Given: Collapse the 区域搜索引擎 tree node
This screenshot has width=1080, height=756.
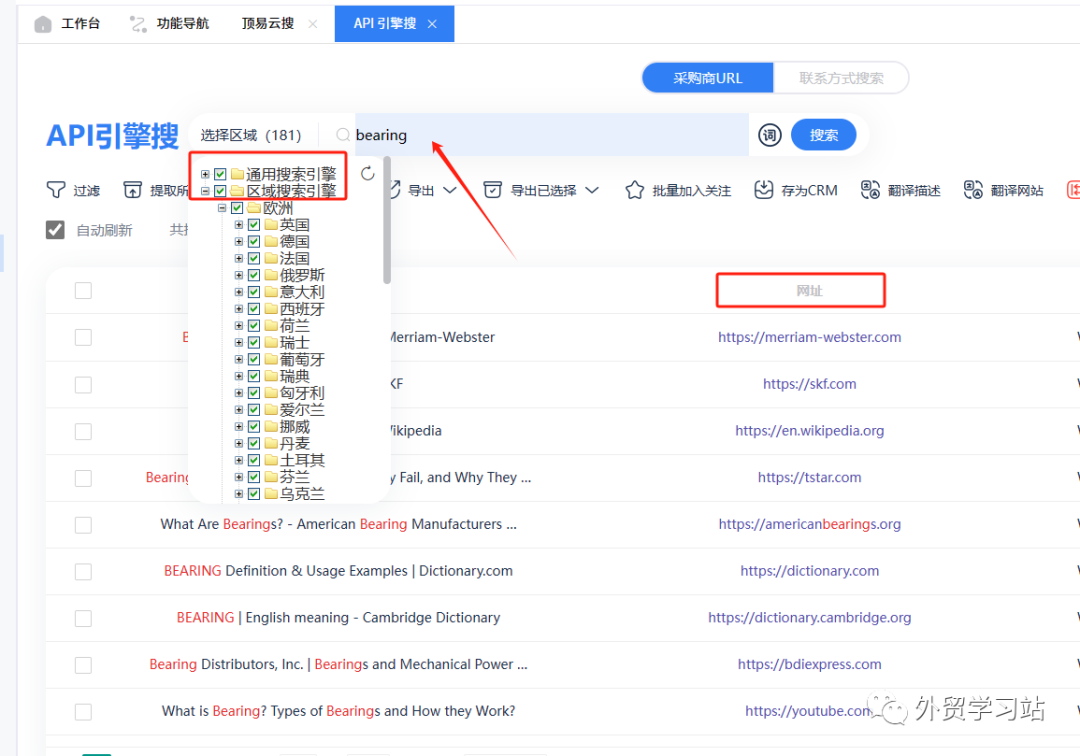Looking at the screenshot, I should click(x=205, y=191).
